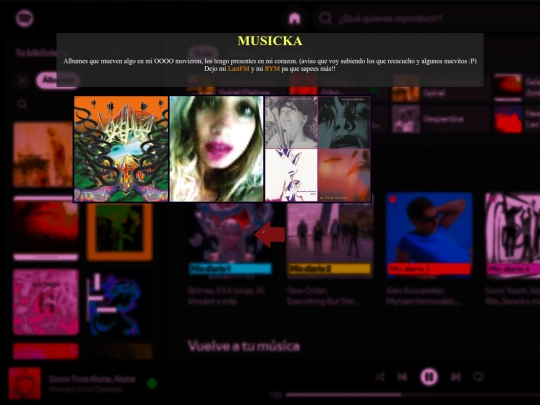Open the LastFM link
Viewport: 540px width, 405px height.
tap(238, 69)
